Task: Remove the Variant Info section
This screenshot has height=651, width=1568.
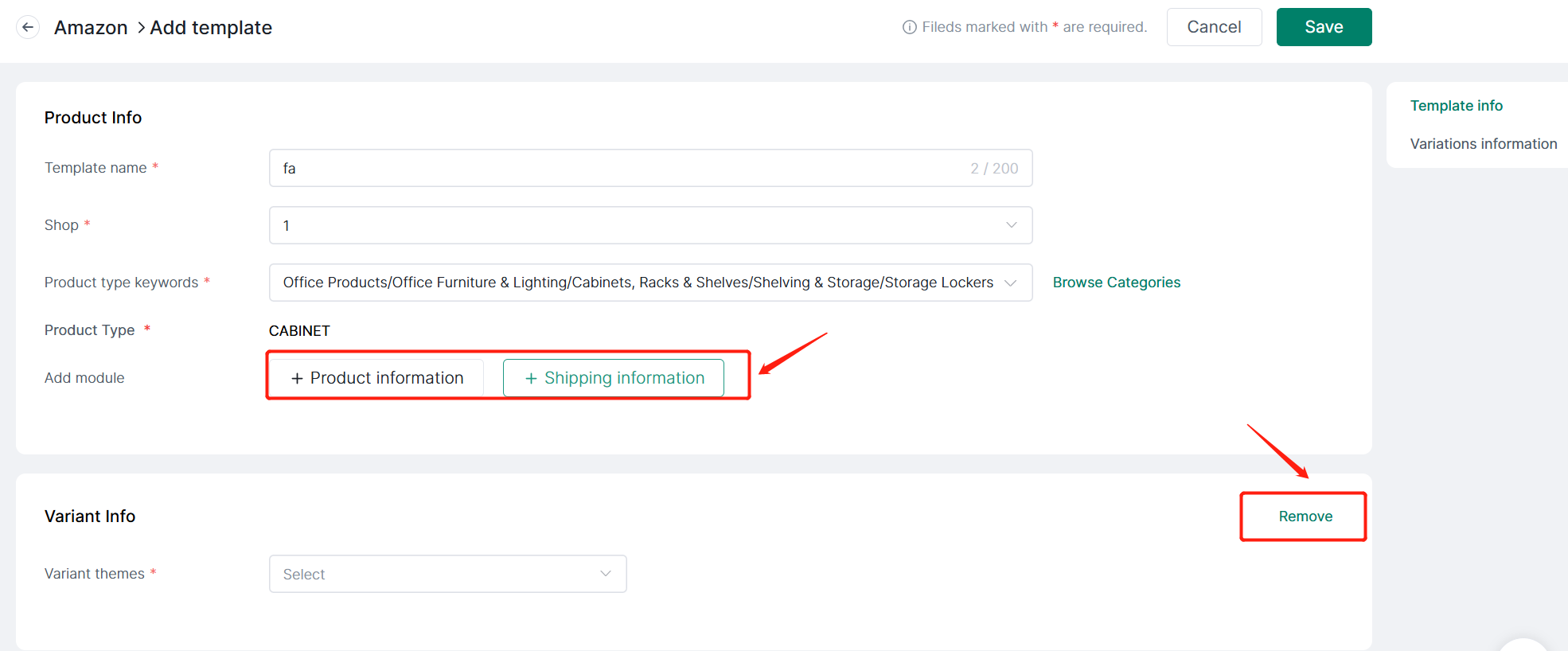Action: [1305, 517]
